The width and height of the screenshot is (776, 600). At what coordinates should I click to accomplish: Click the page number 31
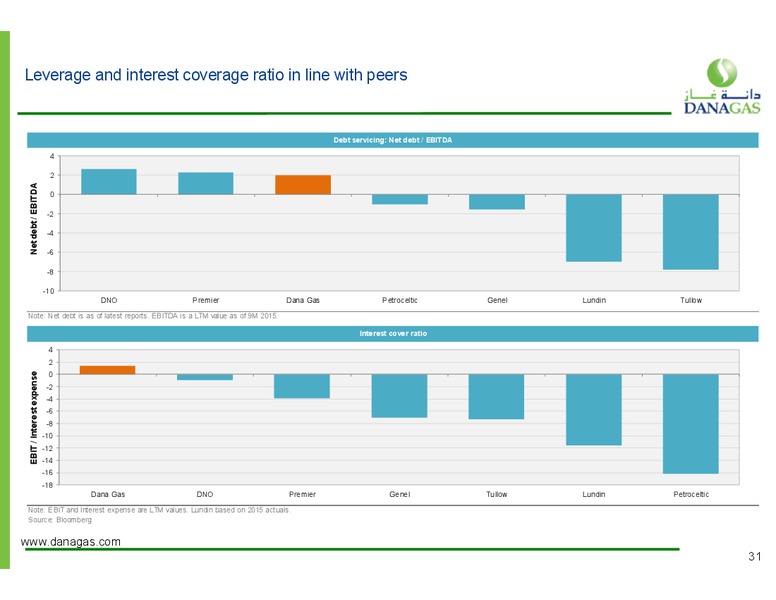coord(754,556)
